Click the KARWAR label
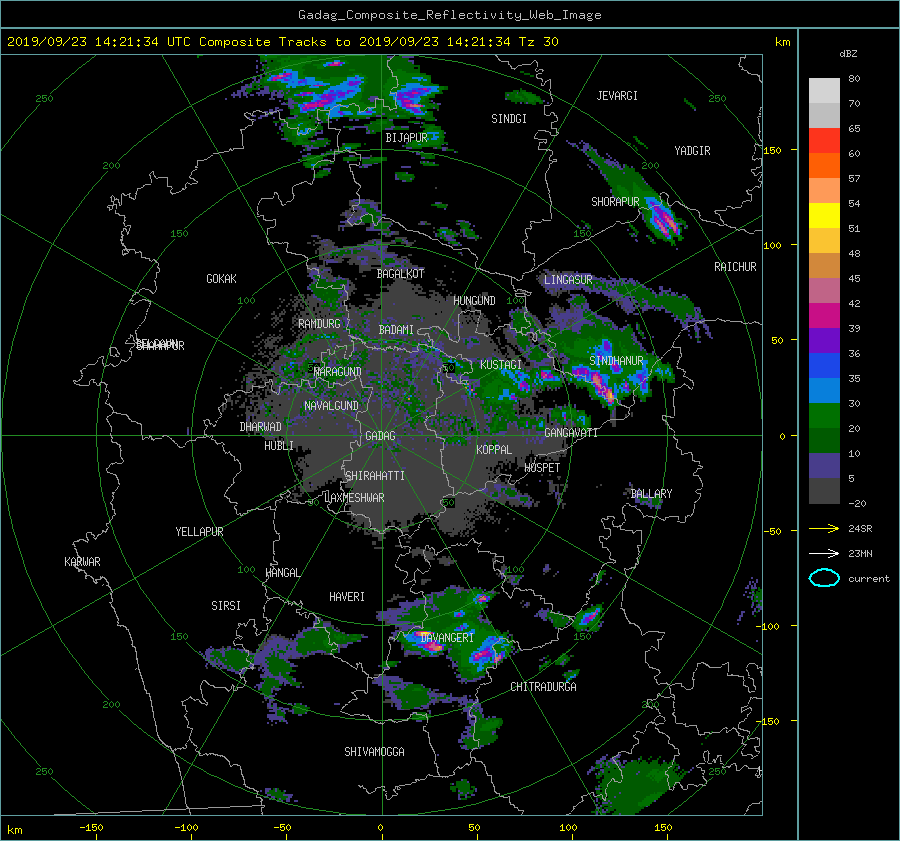The height and width of the screenshot is (841, 900). [x=83, y=562]
